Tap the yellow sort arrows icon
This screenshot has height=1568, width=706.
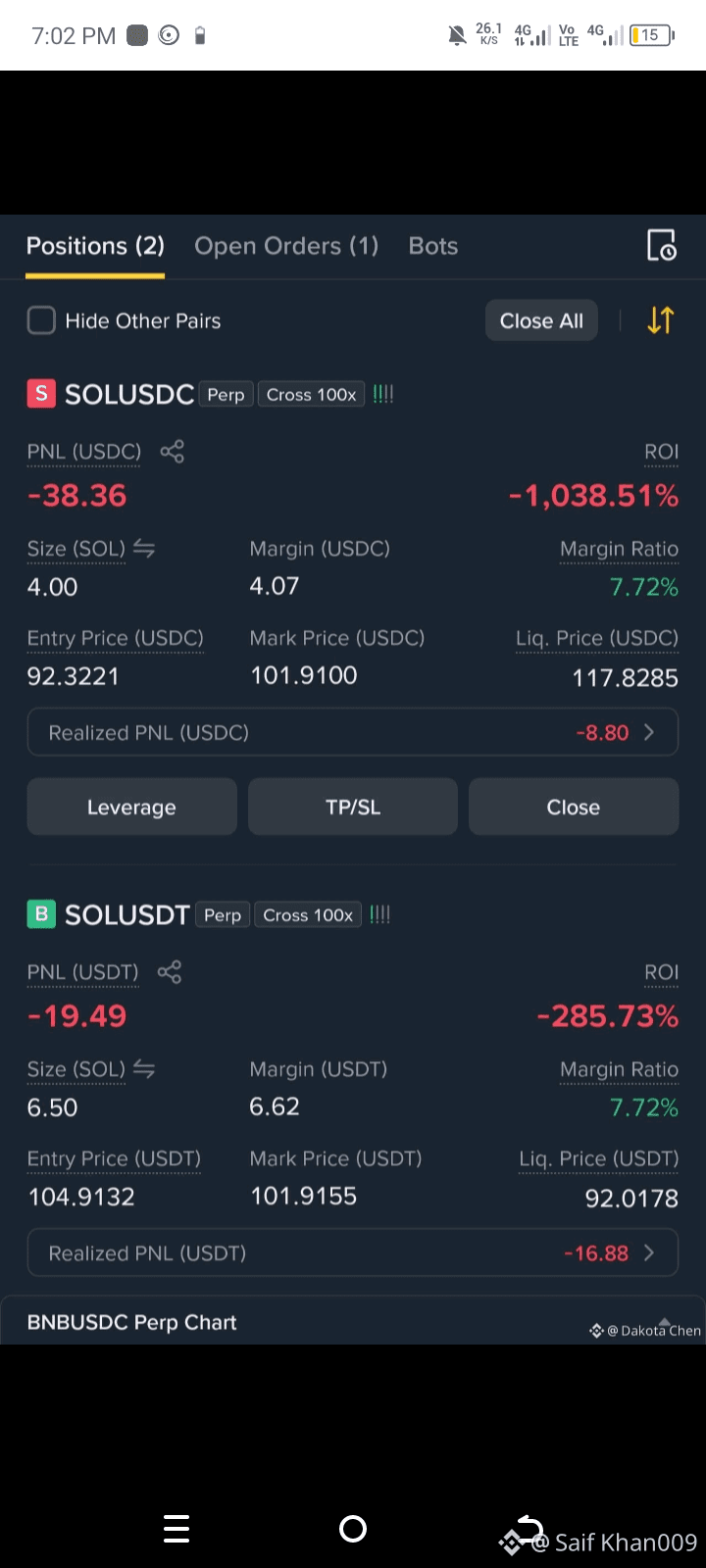(x=661, y=320)
